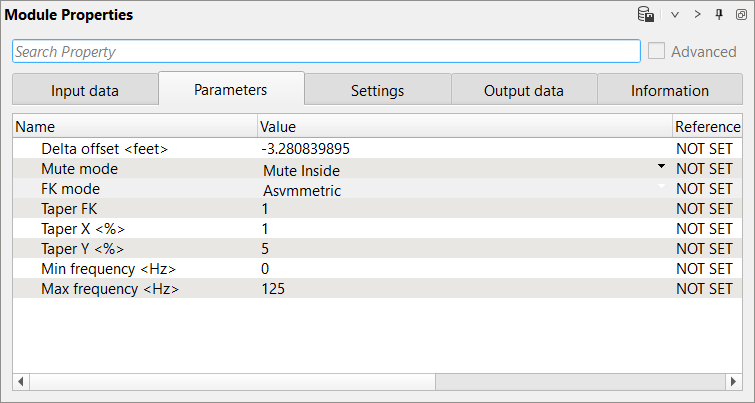Float the Module Properties panel window

(741, 15)
